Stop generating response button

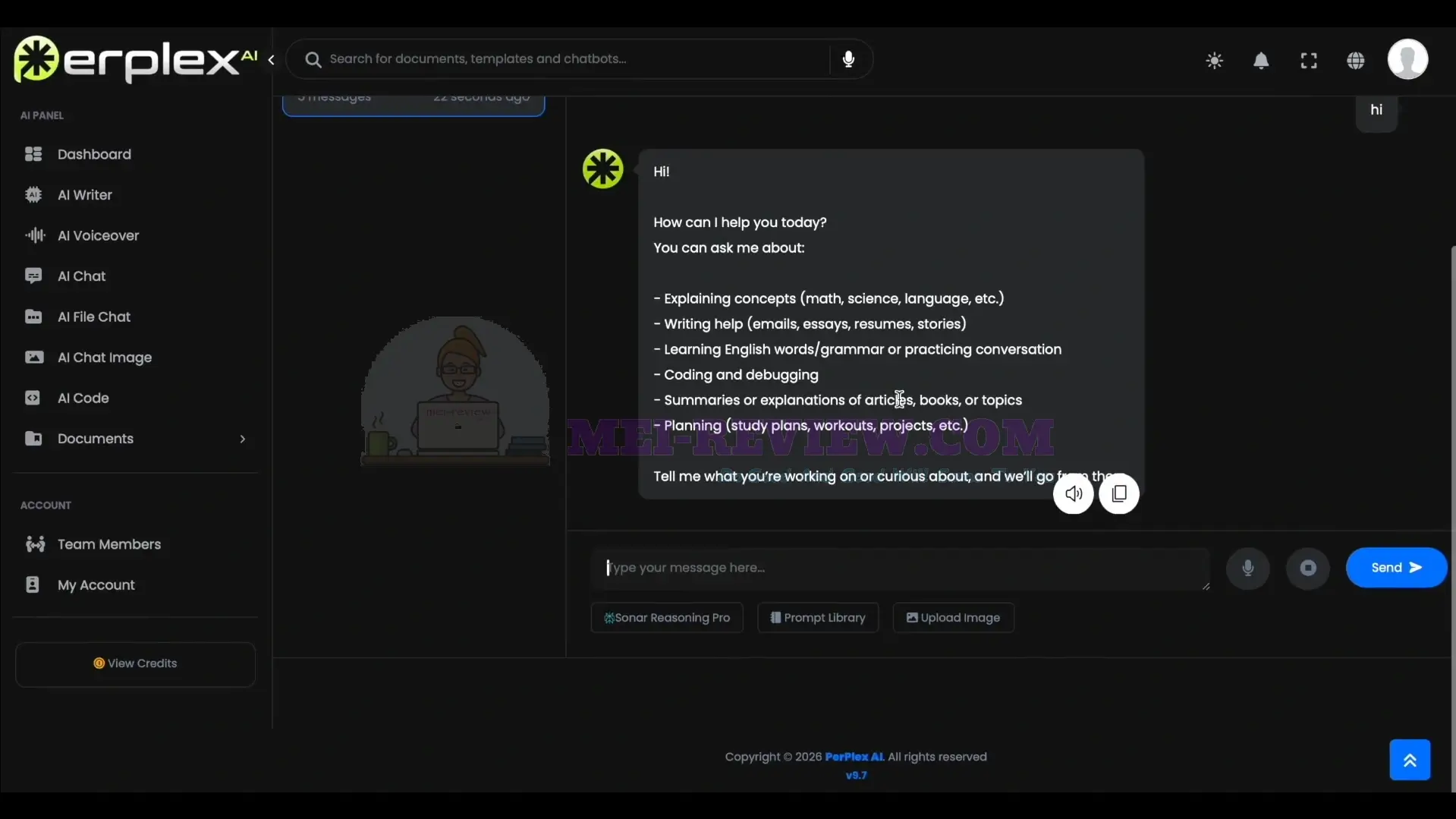[x=1307, y=569]
